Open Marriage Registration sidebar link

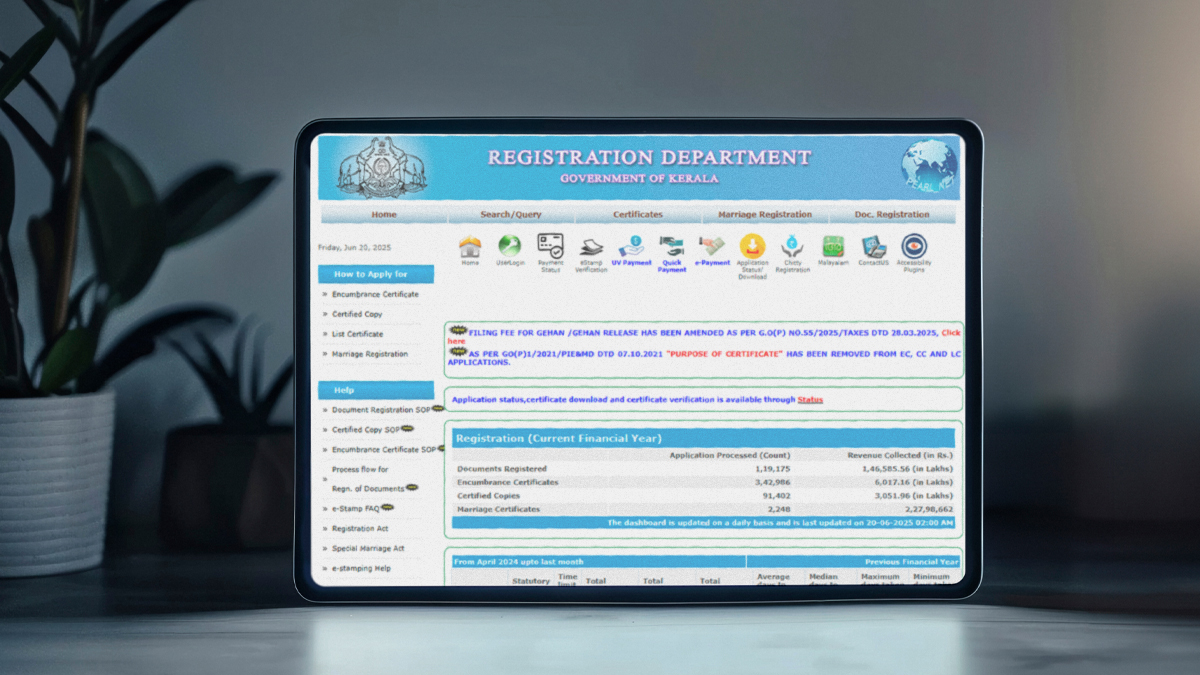[370, 355]
